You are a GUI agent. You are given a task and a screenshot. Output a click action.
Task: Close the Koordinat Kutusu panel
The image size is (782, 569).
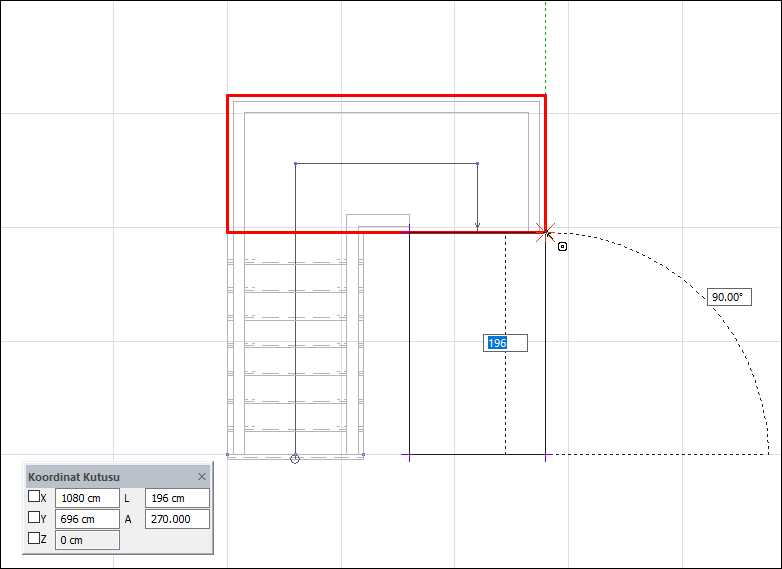[x=201, y=477]
